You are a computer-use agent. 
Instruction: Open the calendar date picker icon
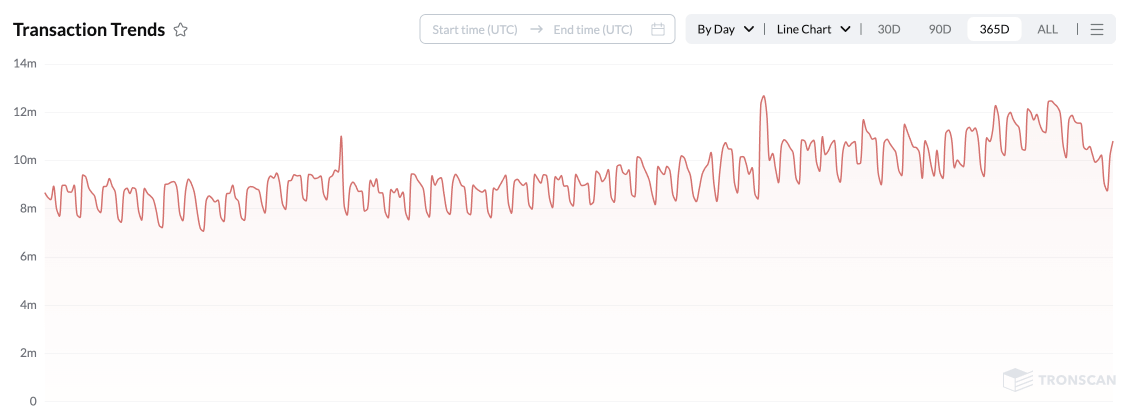(657, 30)
